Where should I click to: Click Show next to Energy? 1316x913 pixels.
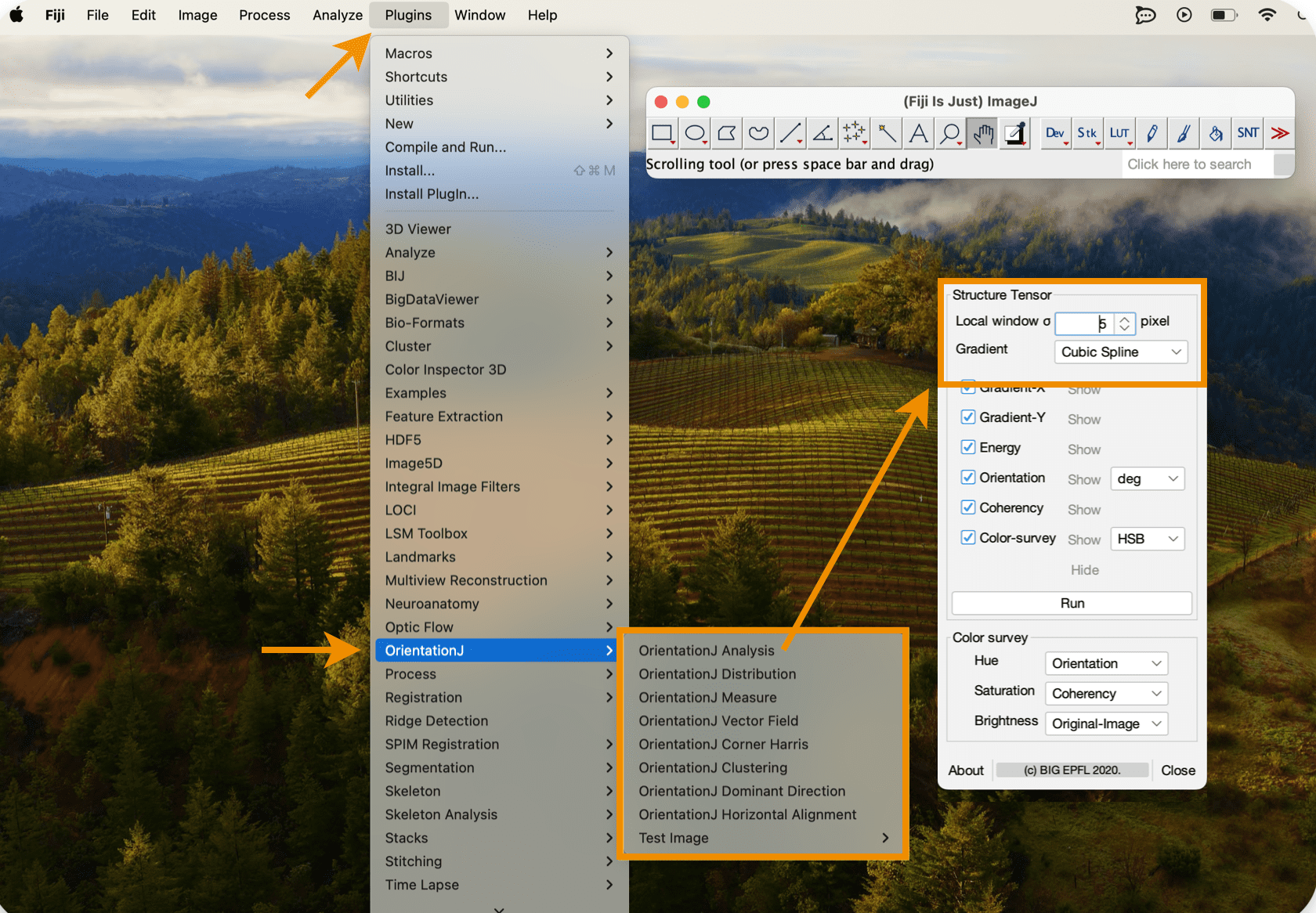pos(1083,449)
